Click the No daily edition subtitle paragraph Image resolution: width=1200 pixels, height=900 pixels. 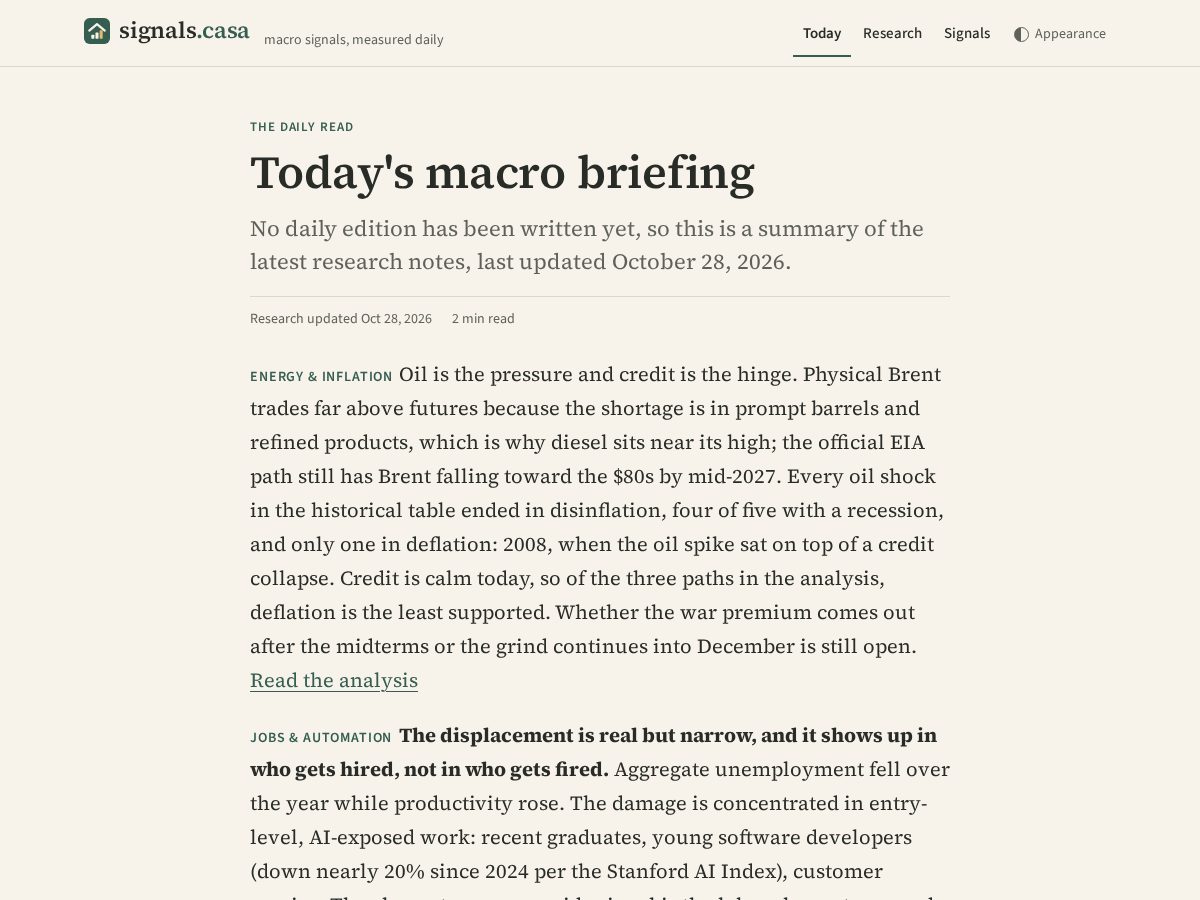(x=587, y=245)
